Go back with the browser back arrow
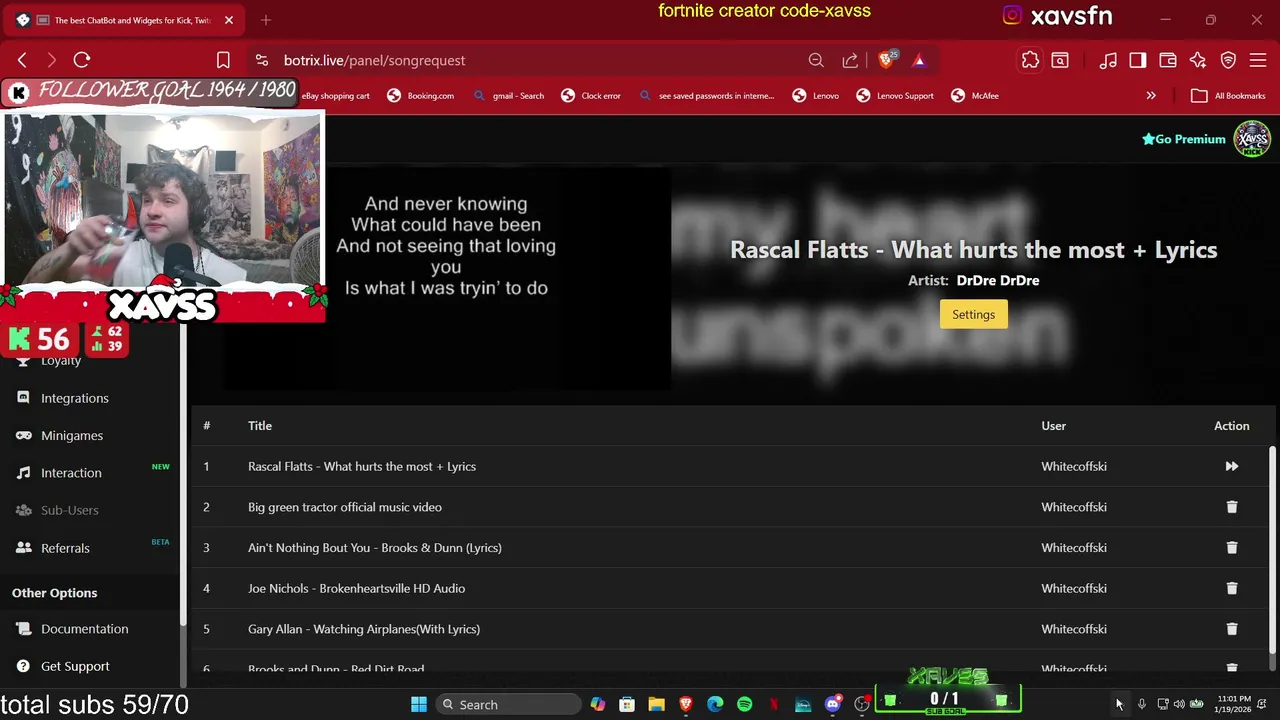This screenshot has height=720, width=1280. click(x=22, y=60)
